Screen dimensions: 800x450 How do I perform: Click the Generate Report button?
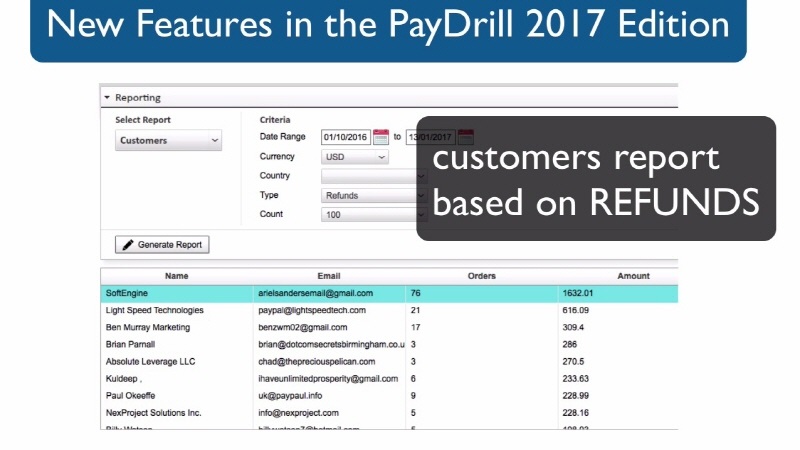coord(162,244)
